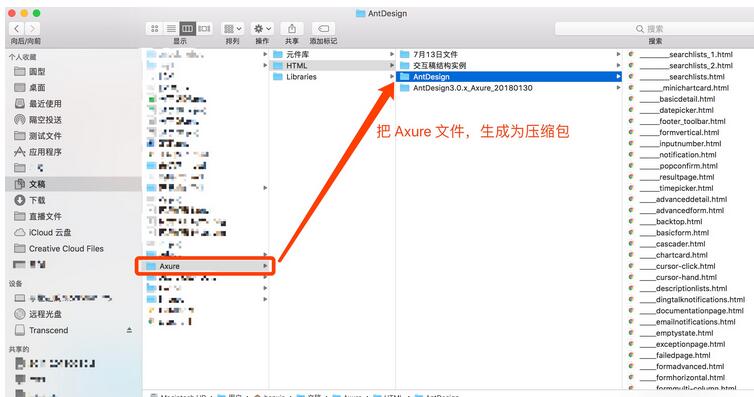Switch to list view

click(171, 29)
